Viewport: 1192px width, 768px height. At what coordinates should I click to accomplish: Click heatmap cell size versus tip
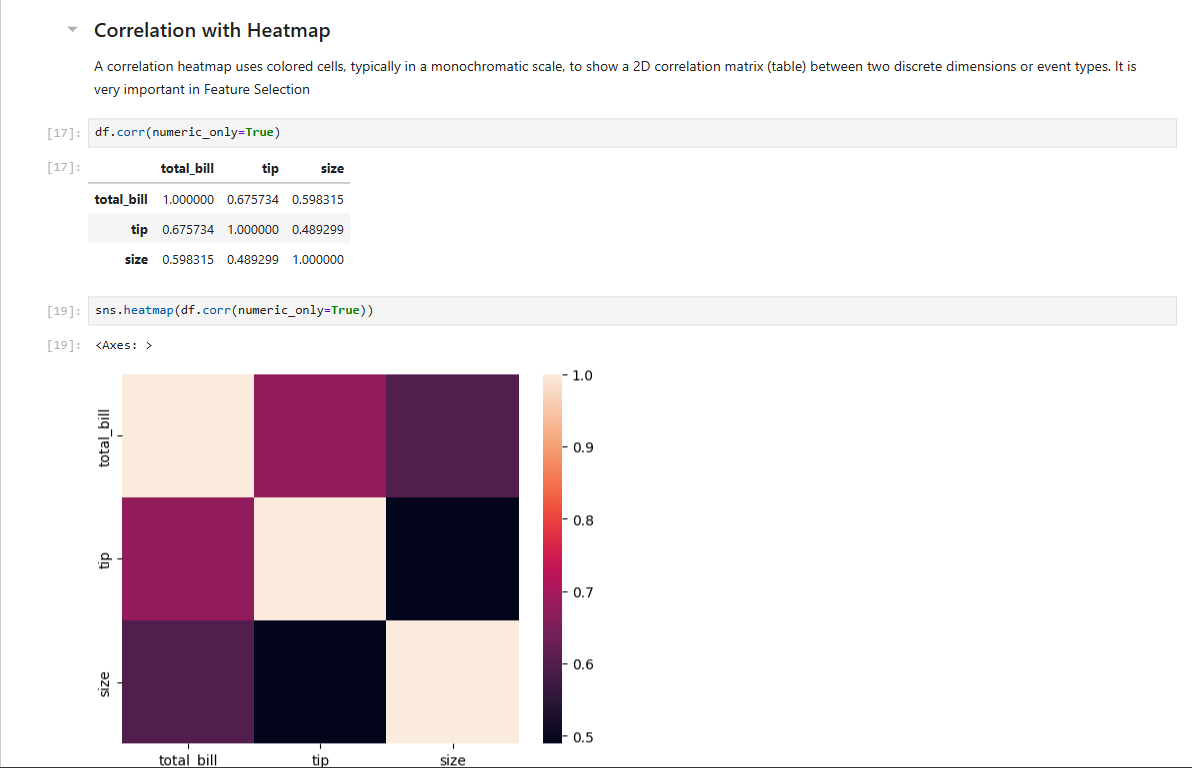[x=320, y=682]
